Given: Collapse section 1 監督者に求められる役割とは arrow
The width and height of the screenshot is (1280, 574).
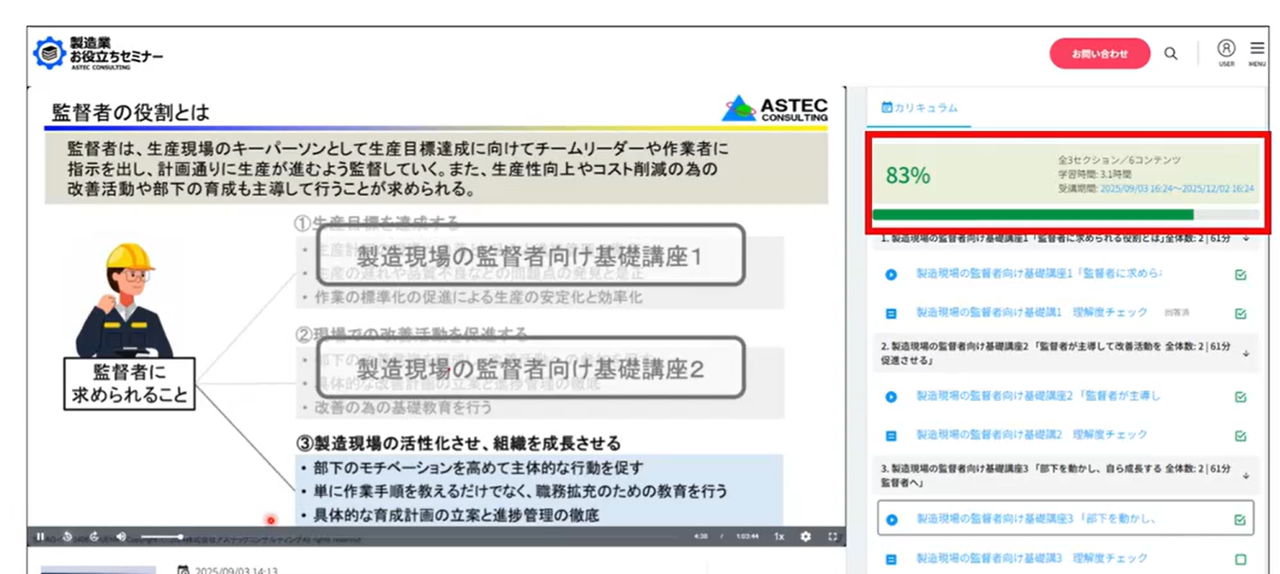Looking at the screenshot, I should tap(1246, 238).
